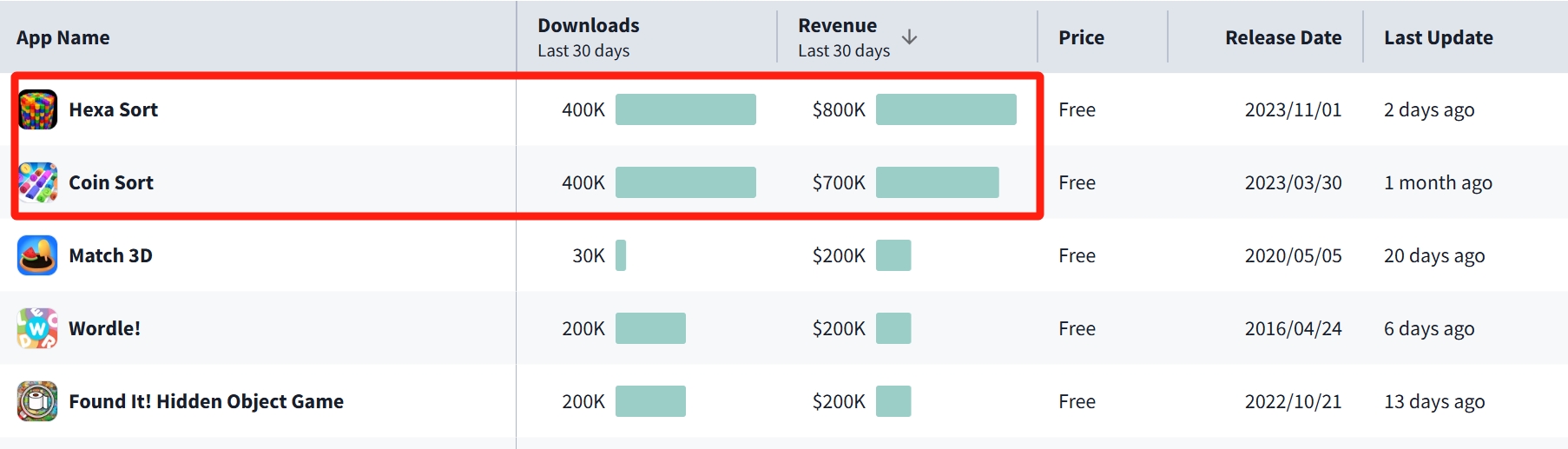Select Wordle! release date 2016/04/24

click(1294, 328)
